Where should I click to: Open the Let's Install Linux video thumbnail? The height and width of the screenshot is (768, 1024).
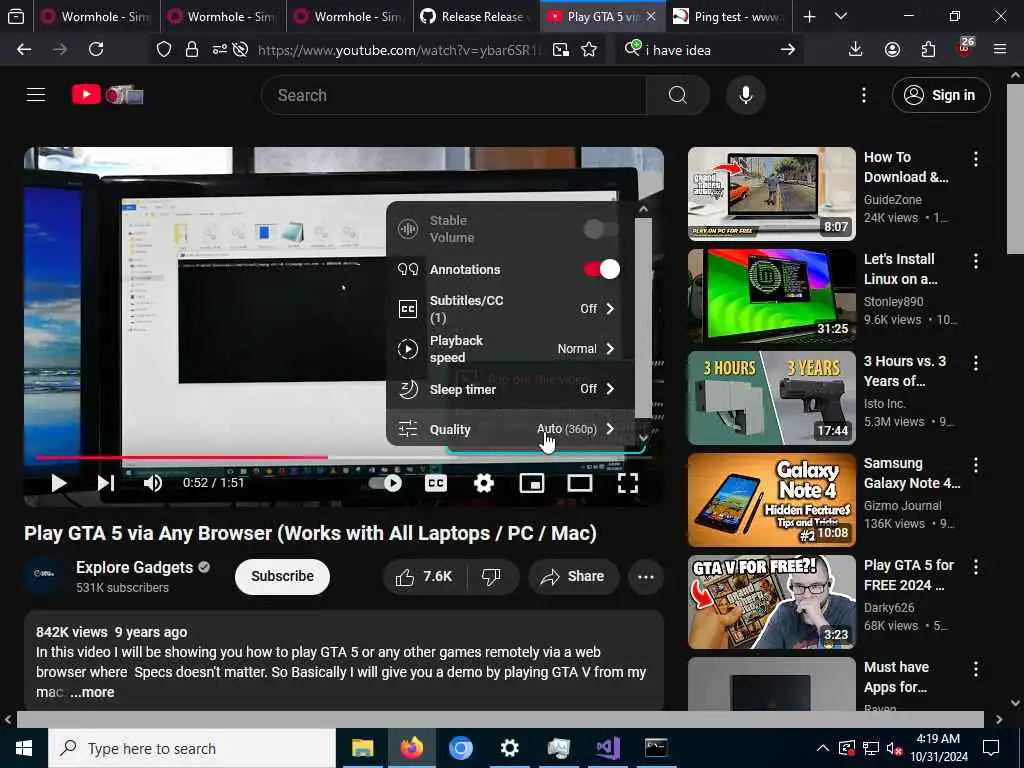click(771, 295)
